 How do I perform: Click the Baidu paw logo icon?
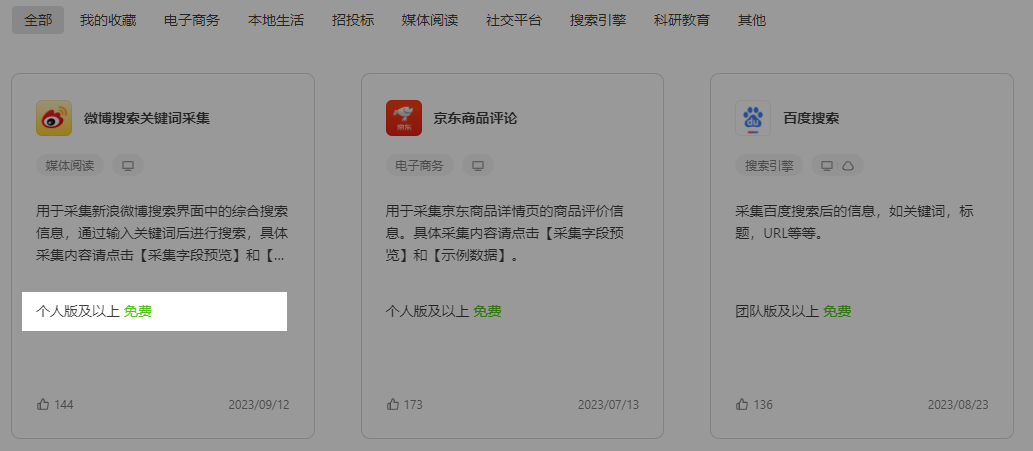pos(753,118)
